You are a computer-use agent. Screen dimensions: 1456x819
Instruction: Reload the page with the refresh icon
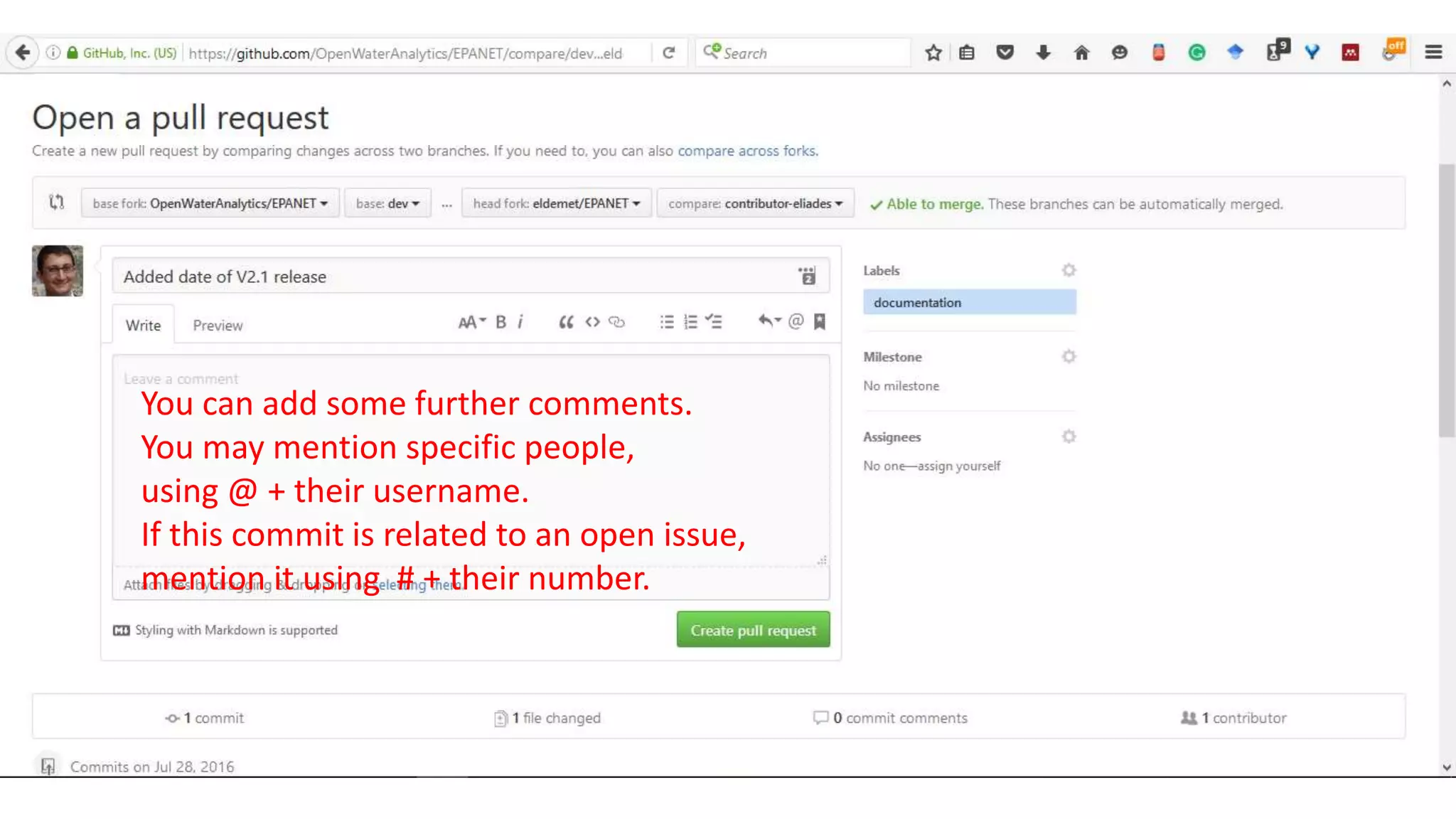pyautogui.click(x=668, y=53)
